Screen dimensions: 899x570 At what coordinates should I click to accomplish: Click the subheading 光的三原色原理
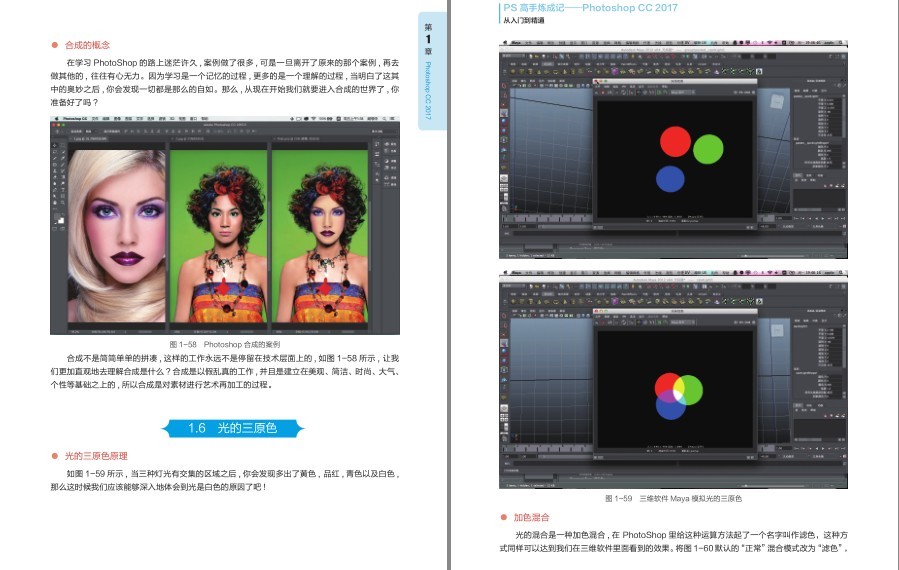click(x=96, y=456)
